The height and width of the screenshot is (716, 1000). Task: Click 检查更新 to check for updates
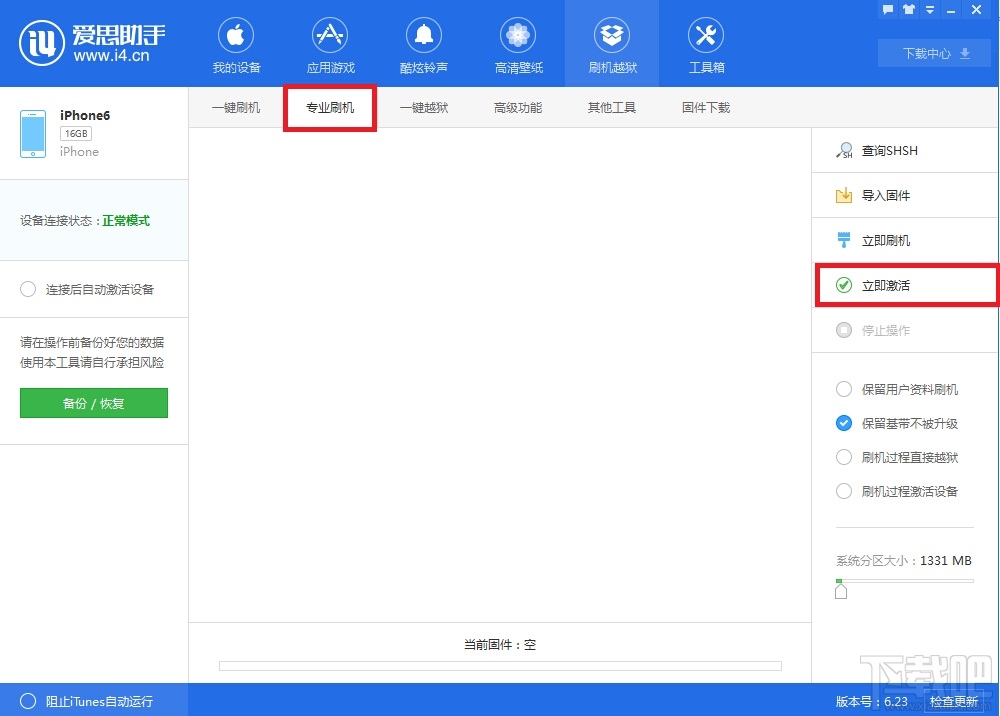pyautogui.click(x=954, y=701)
